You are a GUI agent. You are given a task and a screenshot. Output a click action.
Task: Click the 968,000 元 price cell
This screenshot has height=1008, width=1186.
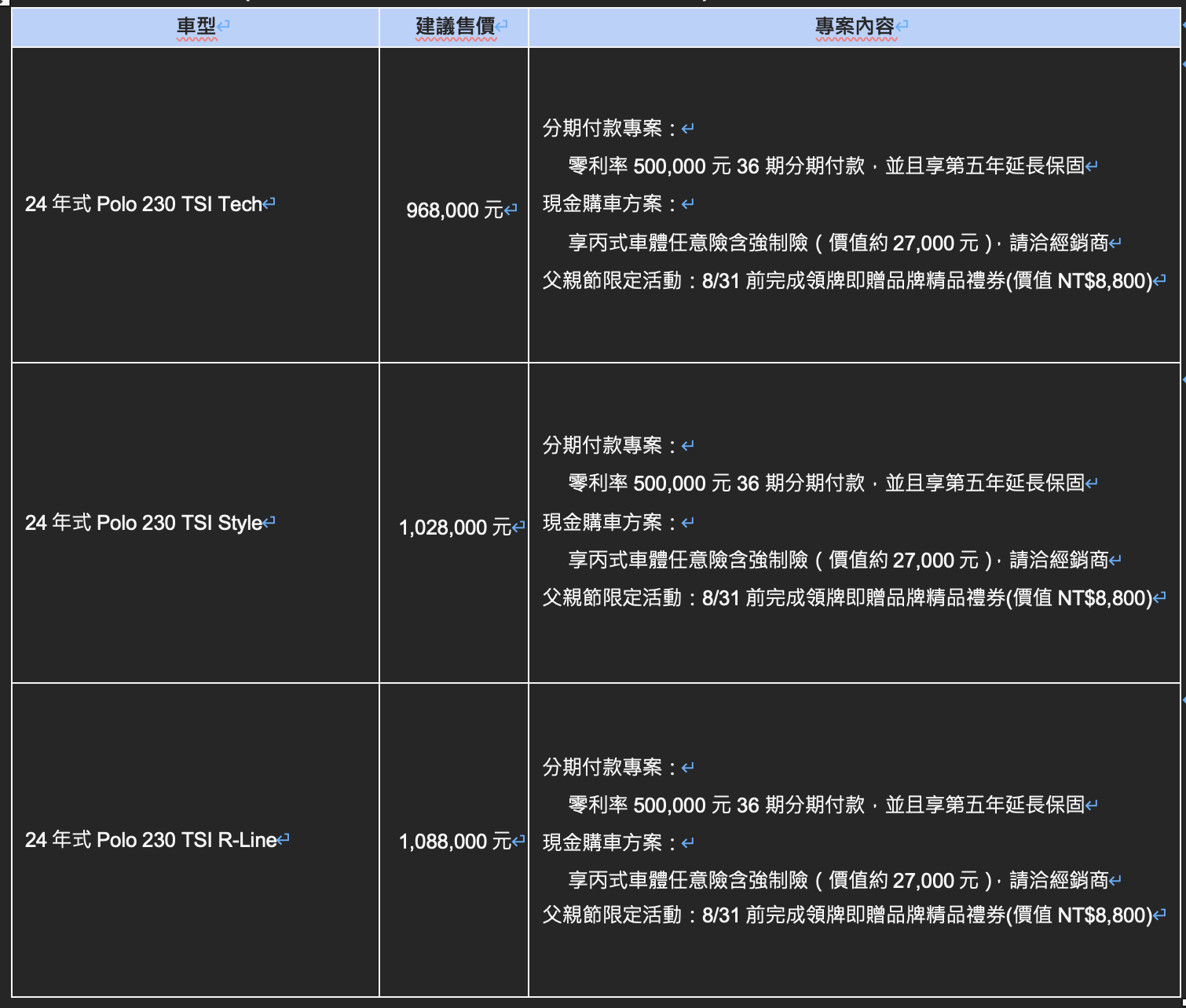pos(455,210)
